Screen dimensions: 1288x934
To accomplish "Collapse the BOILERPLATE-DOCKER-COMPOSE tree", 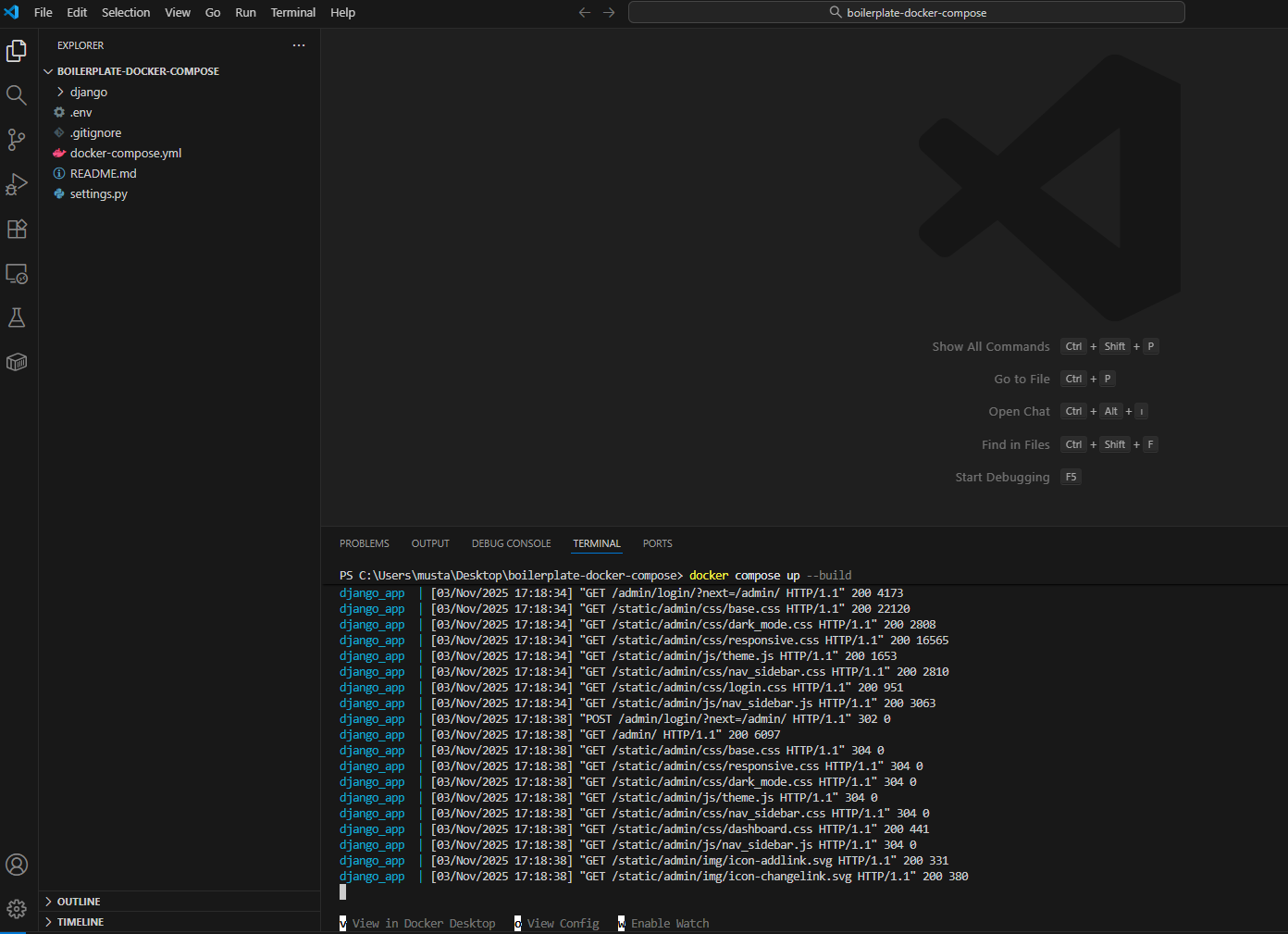I will coord(48,70).
